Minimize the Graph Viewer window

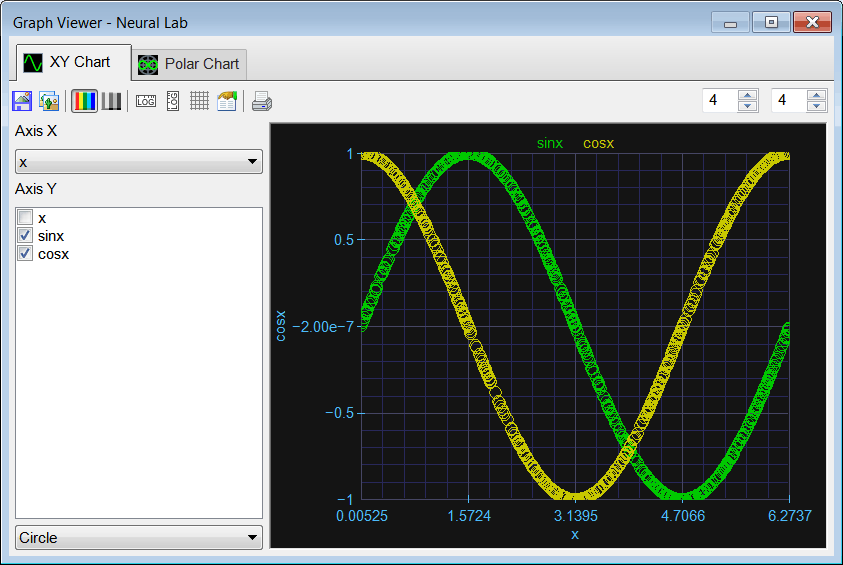(x=730, y=22)
